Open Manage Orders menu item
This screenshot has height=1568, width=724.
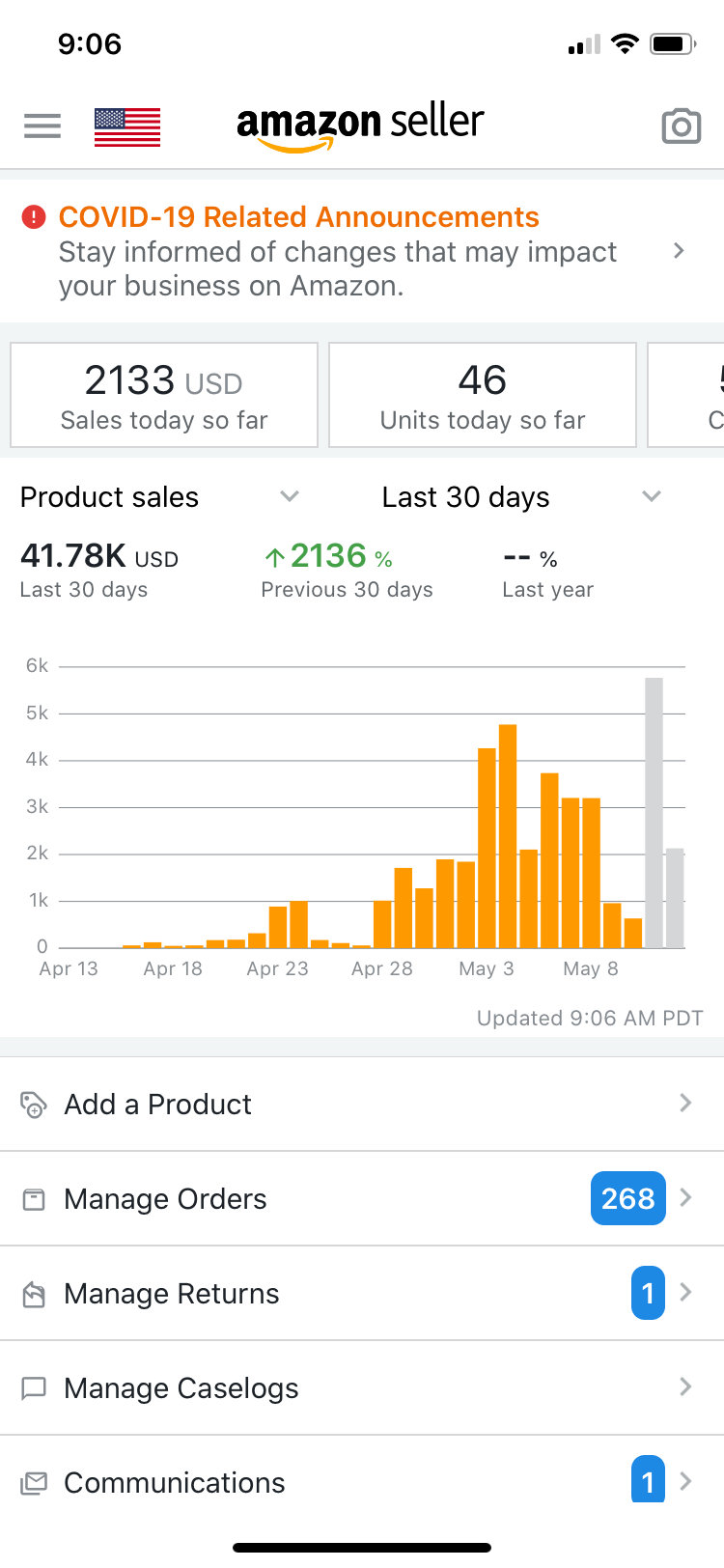click(x=166, y=1199)
